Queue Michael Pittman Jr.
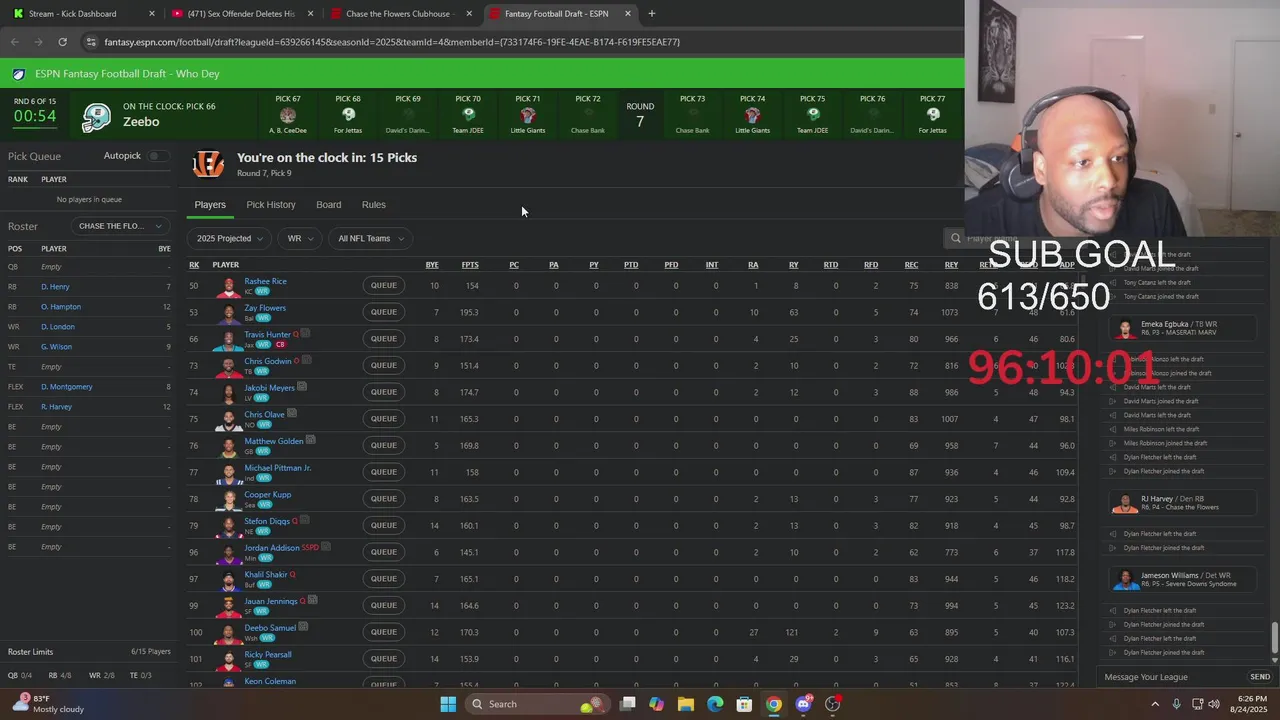The height and width of the screenshot is (720, 1280). pos(384,472)
